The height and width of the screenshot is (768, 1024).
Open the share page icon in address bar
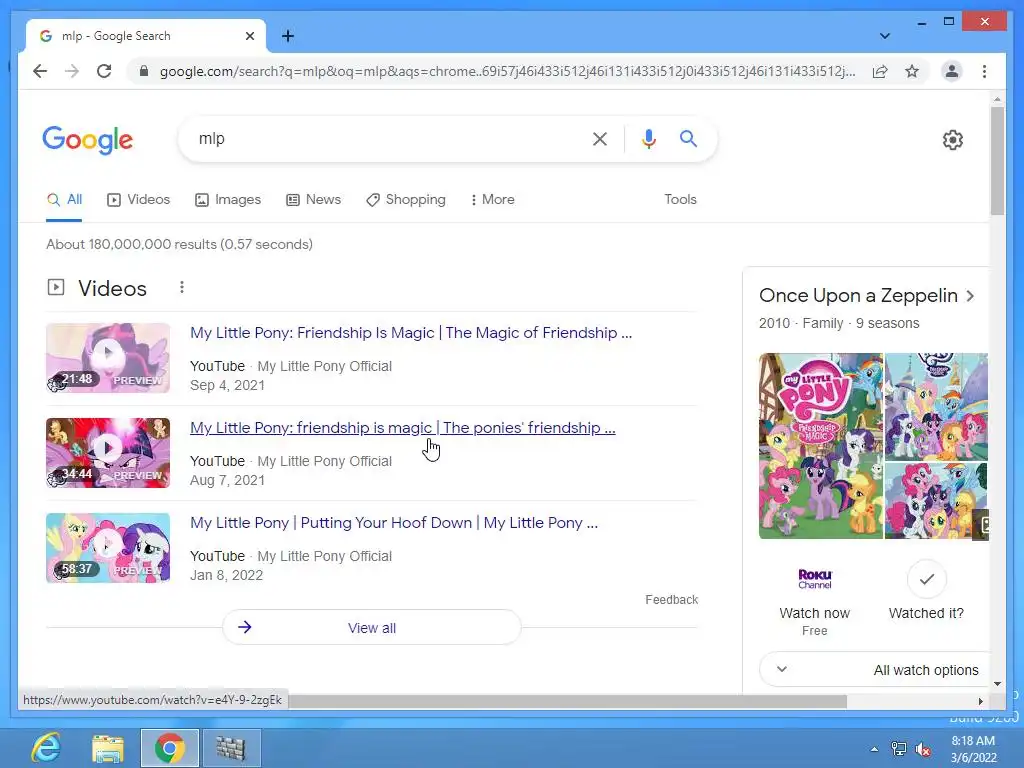(x=880, y=71)
